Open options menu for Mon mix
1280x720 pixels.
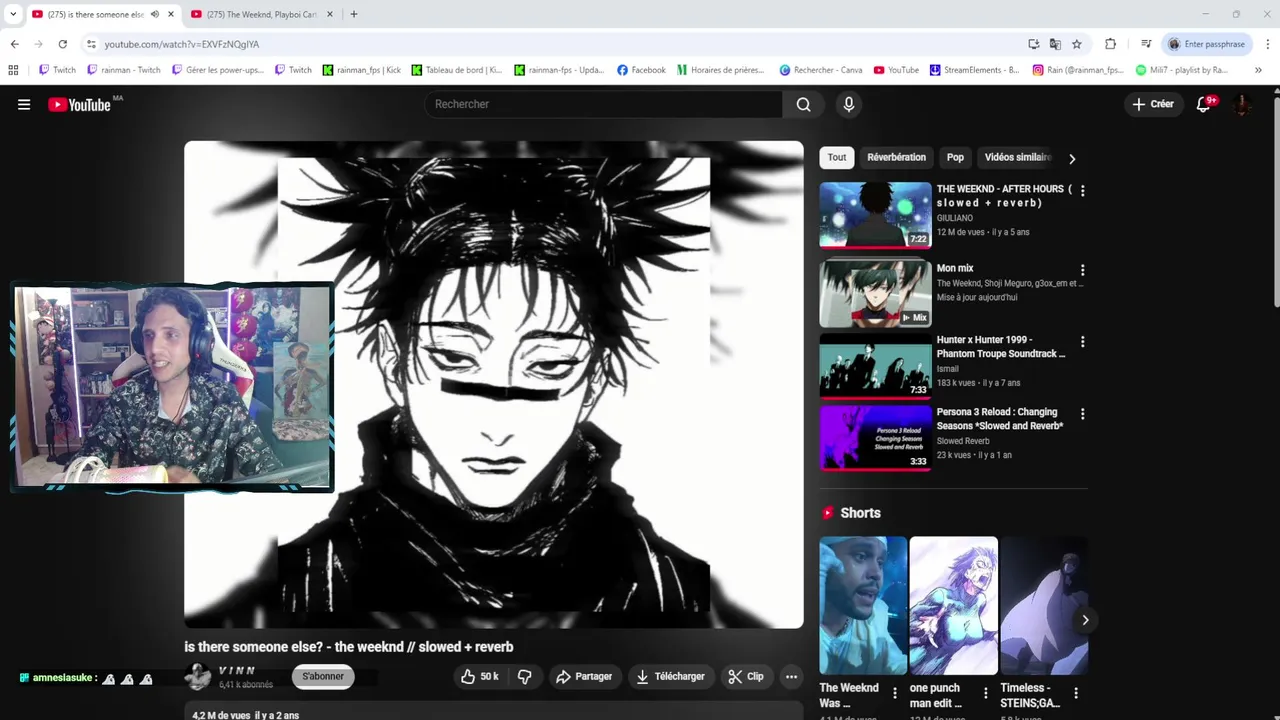pyautogui.click(x=1082, y=270)
